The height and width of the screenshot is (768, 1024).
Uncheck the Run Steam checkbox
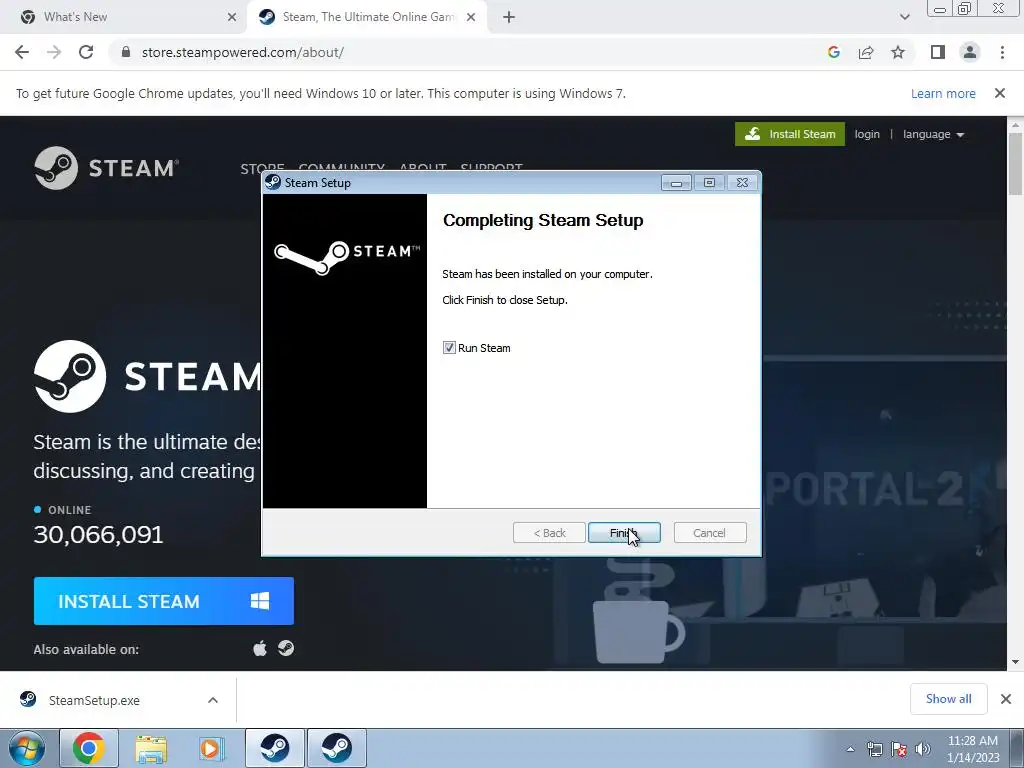tap(449, 347)
